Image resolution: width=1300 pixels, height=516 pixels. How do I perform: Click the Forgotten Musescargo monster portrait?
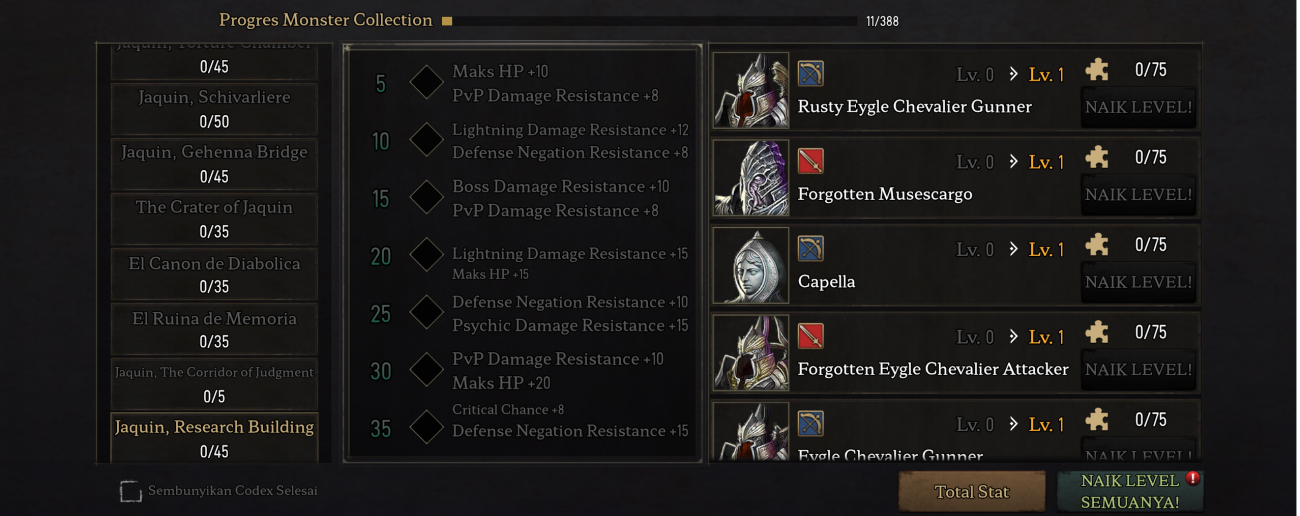751,178
